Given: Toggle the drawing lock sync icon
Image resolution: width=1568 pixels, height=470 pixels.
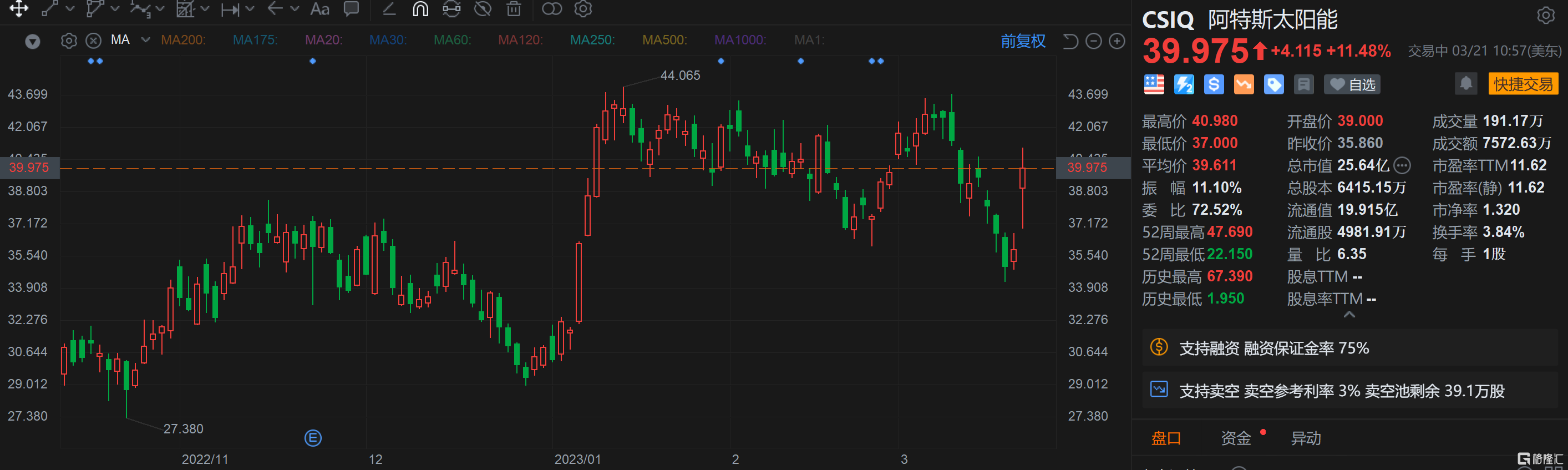Looking at the screenshot, I should [451, 8].
